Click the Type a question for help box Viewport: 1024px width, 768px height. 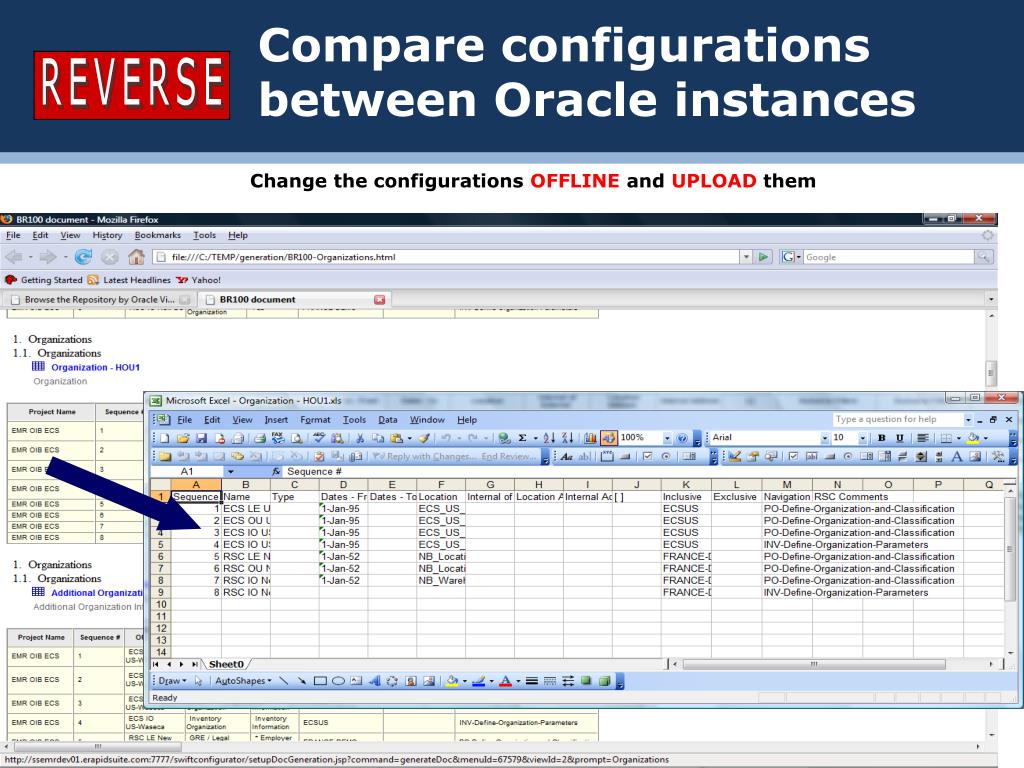click(x=897, y=419)
